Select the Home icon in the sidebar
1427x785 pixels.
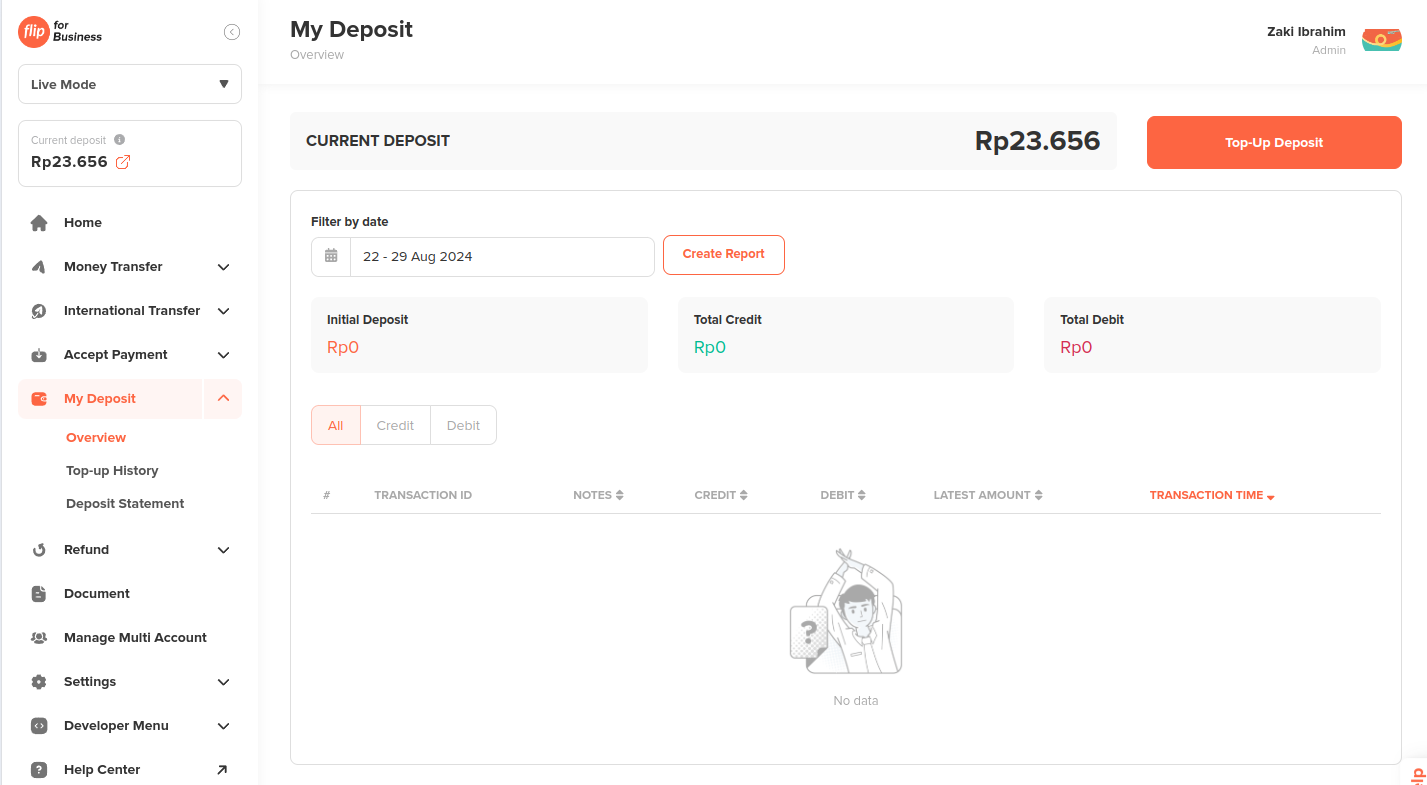point(38,222)
